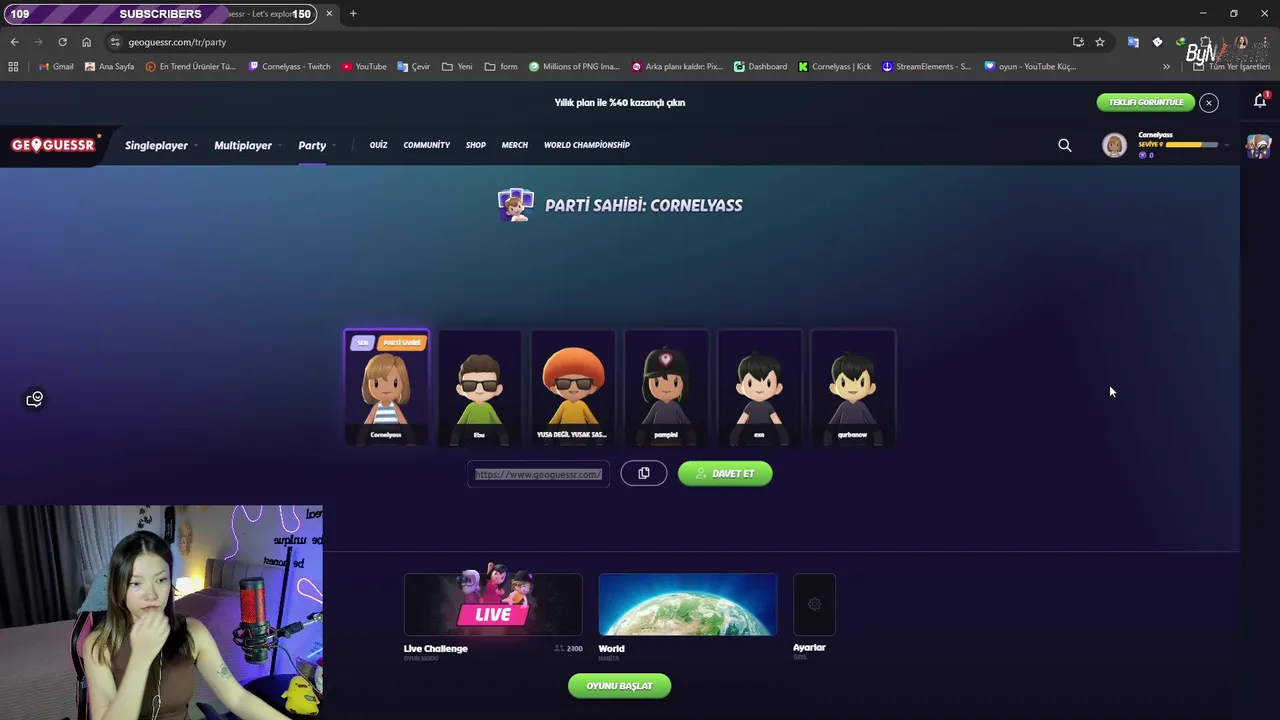Click the party invite link field
This screenshot has width=1280, height=720.
point(539,474)
